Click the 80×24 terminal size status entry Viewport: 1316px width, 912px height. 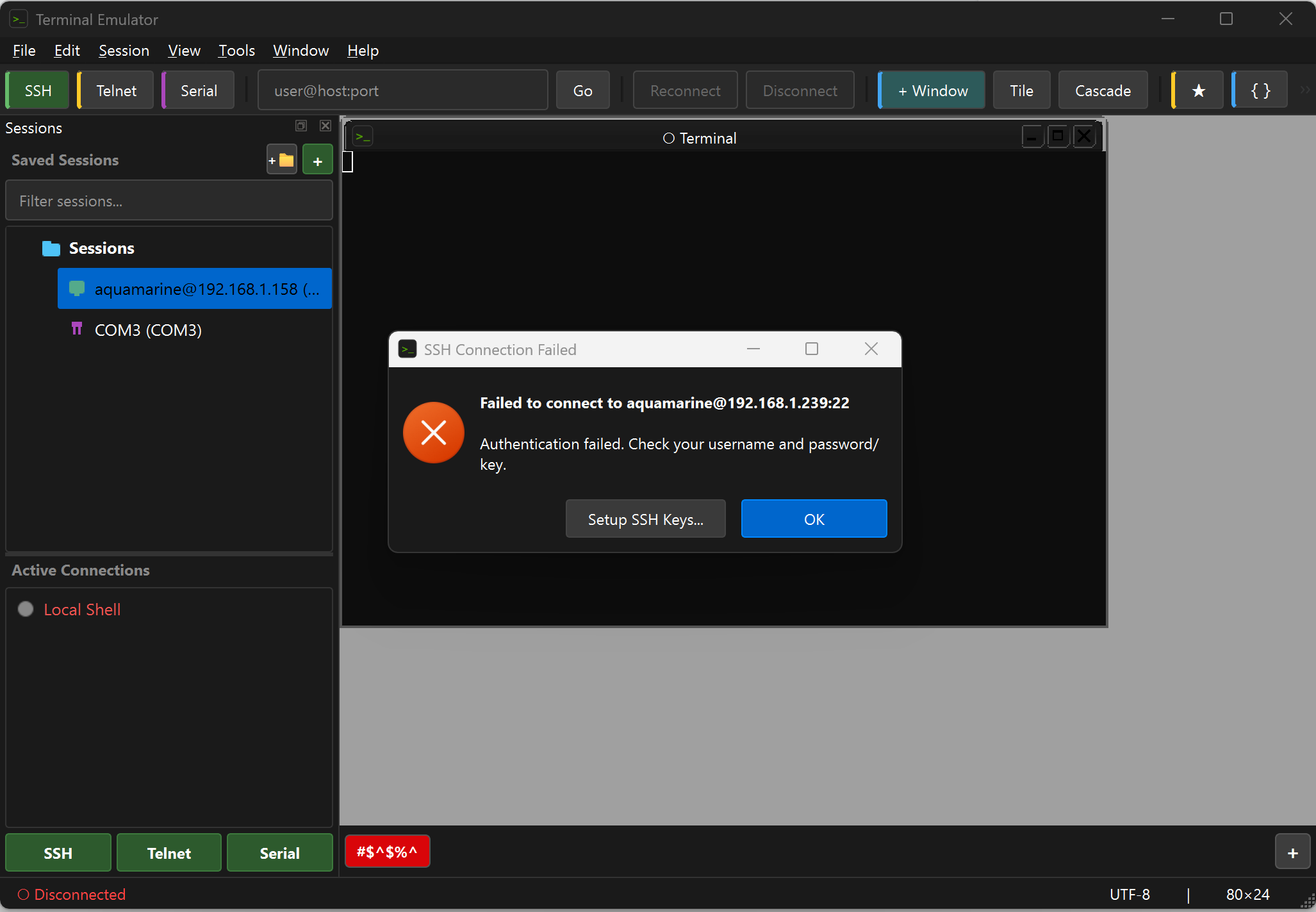point(1247,894)
